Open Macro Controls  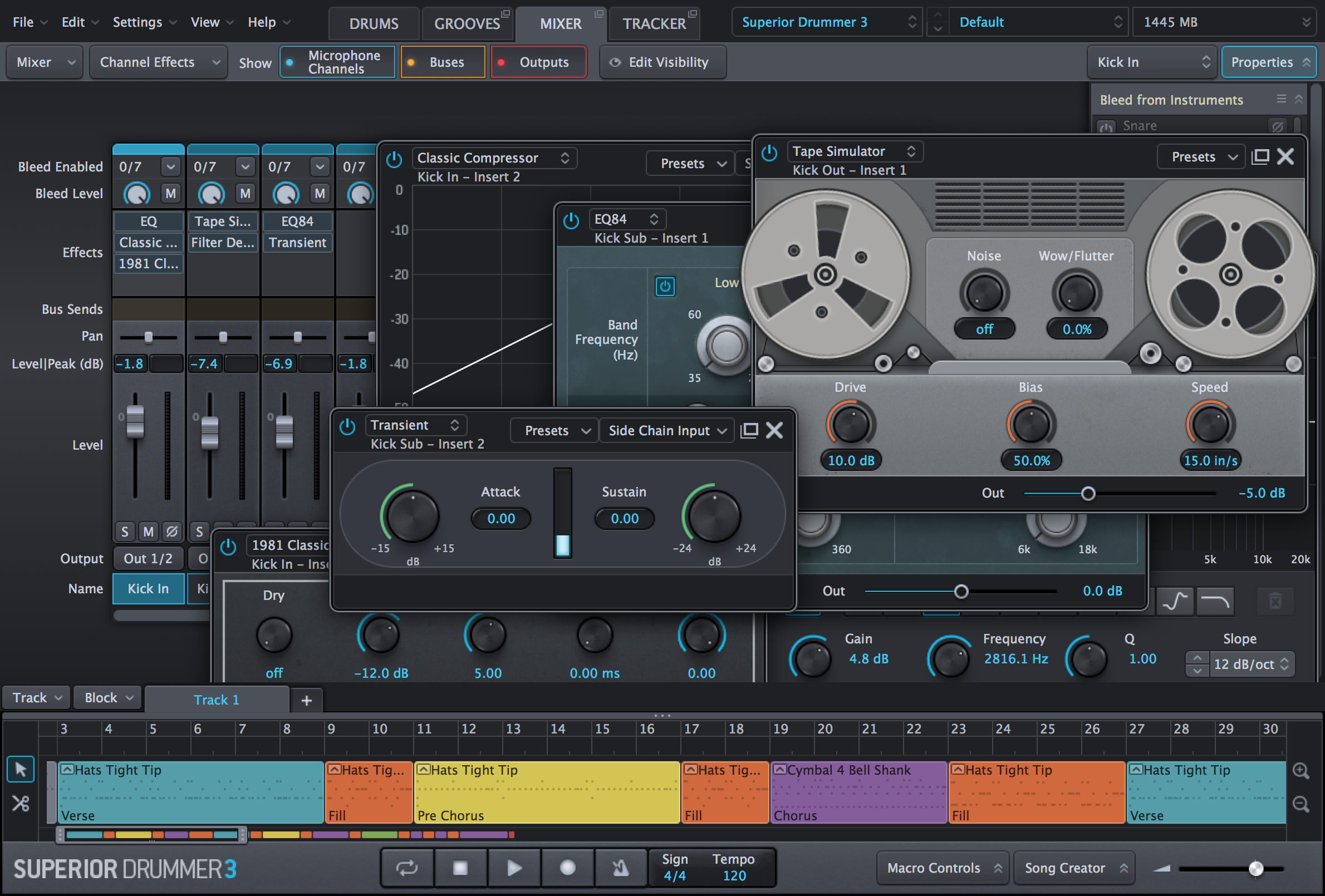pyautogui.click(x=942, y=868)
